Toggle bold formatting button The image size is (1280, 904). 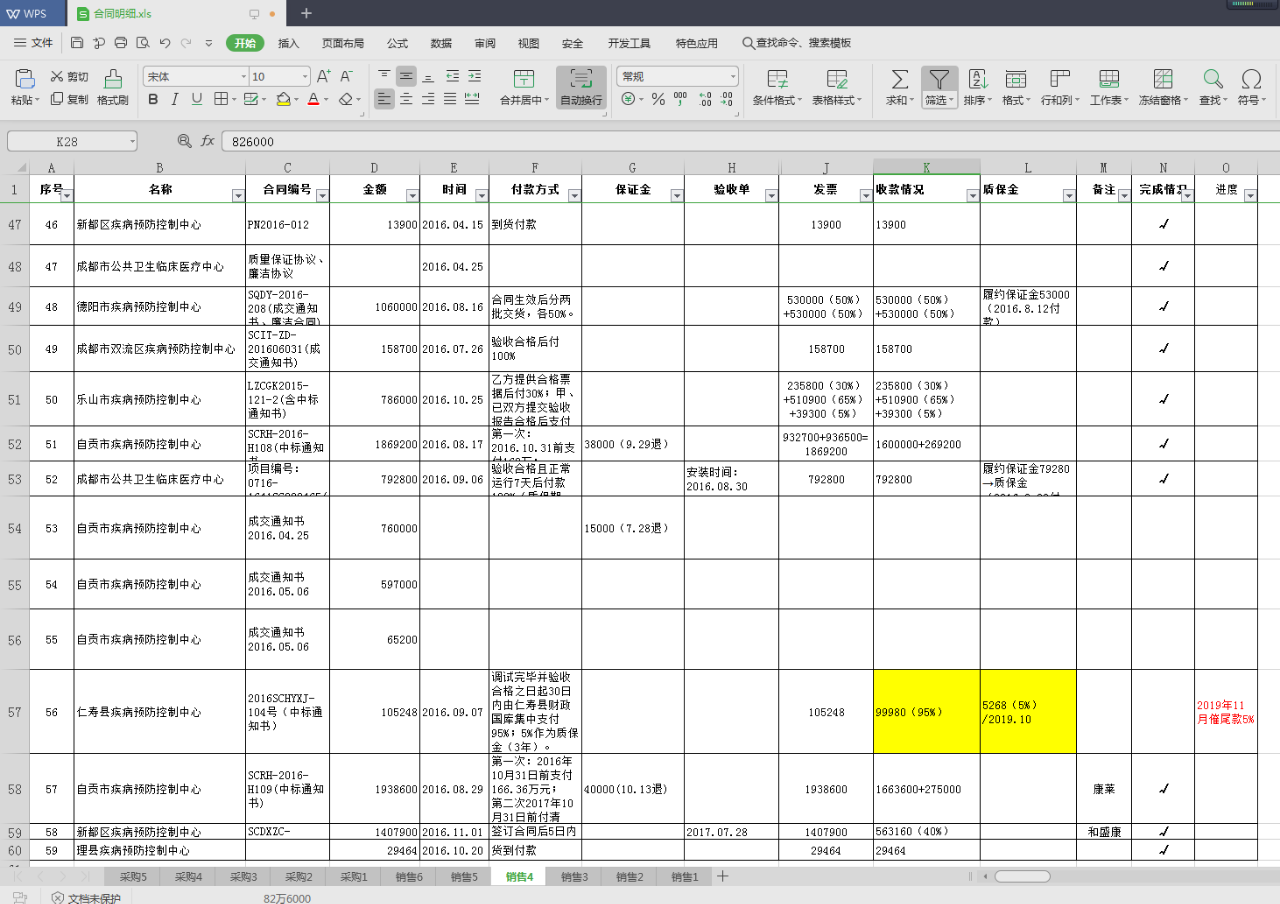pyautogui.click(x=153, y=99)
